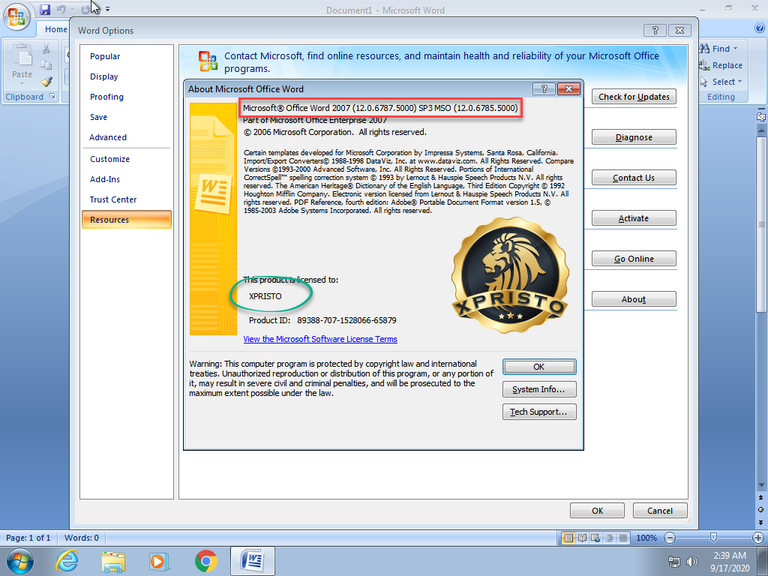Click the Word help icon at top right
Image resolution: width=768 pixels, height=576 pixels.
pyautogui.click(x=760, y=28)
